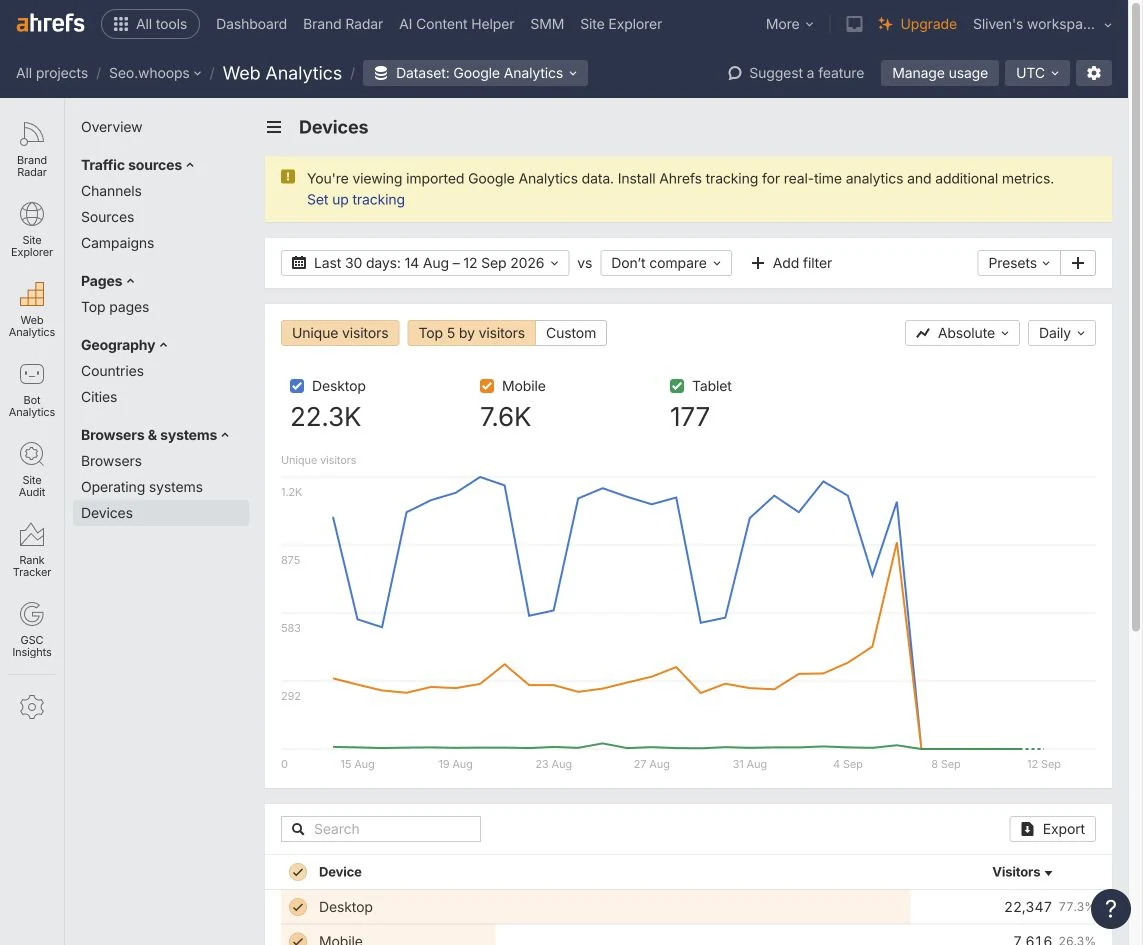Open the Absolute chart mode dropdown
The width and height of the screenshot is (1143, 945).
point(961,333)
